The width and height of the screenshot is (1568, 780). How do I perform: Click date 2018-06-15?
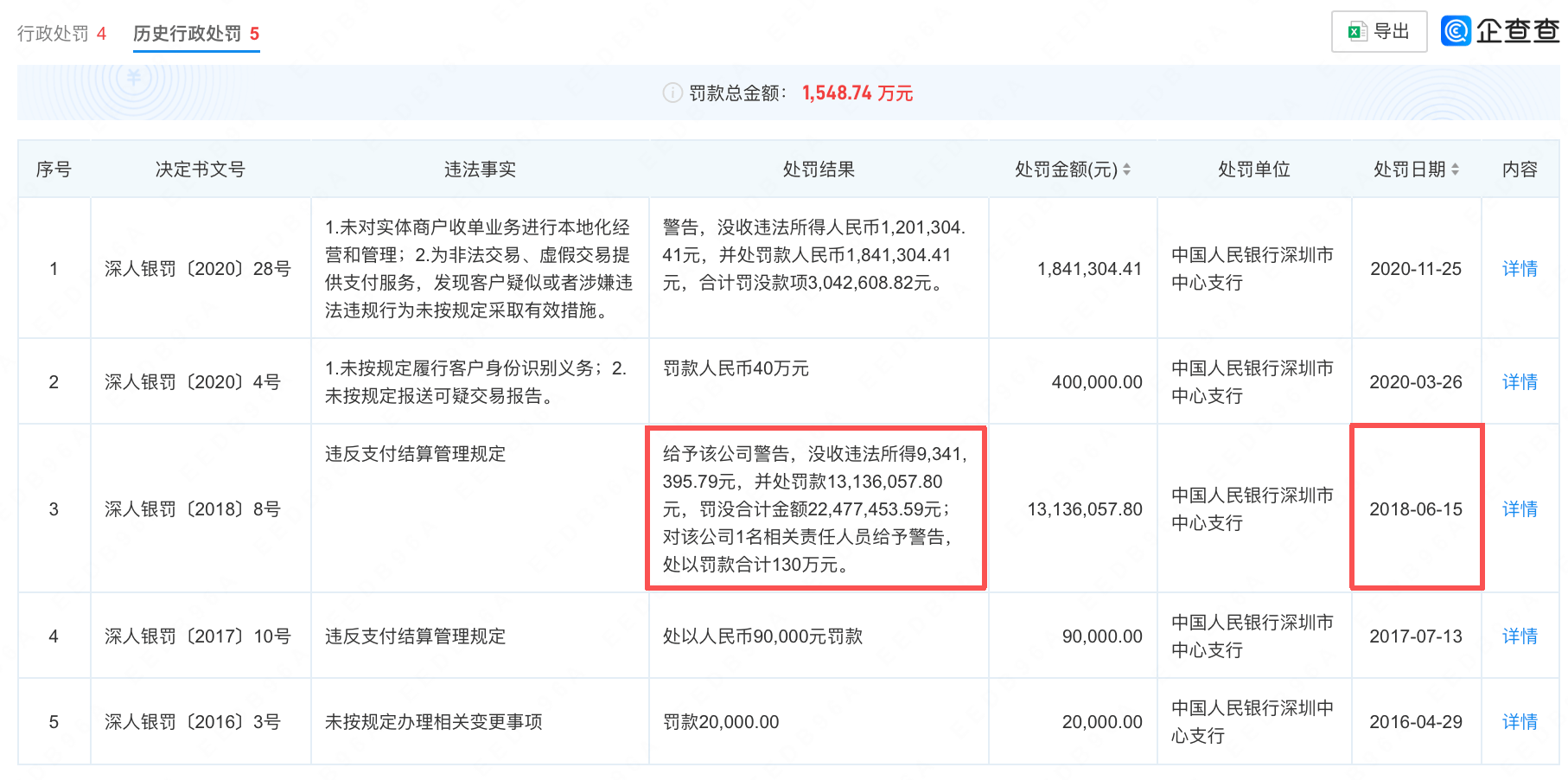1416,509
